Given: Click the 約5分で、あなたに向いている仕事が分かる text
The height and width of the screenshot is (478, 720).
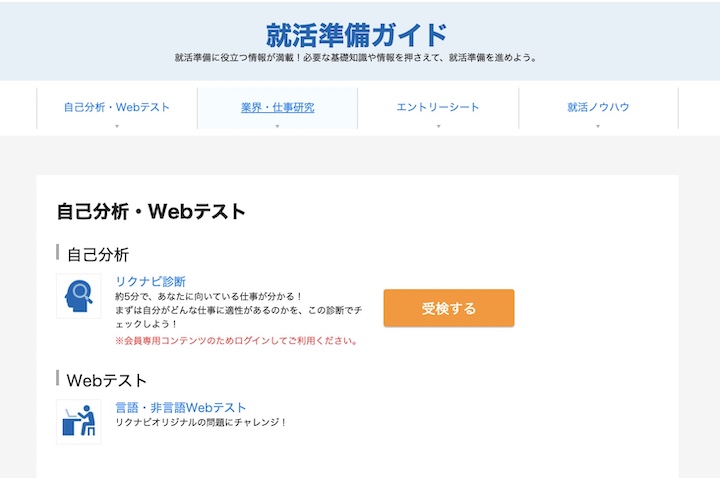Looking at the screenshot, I should [209, 297].
